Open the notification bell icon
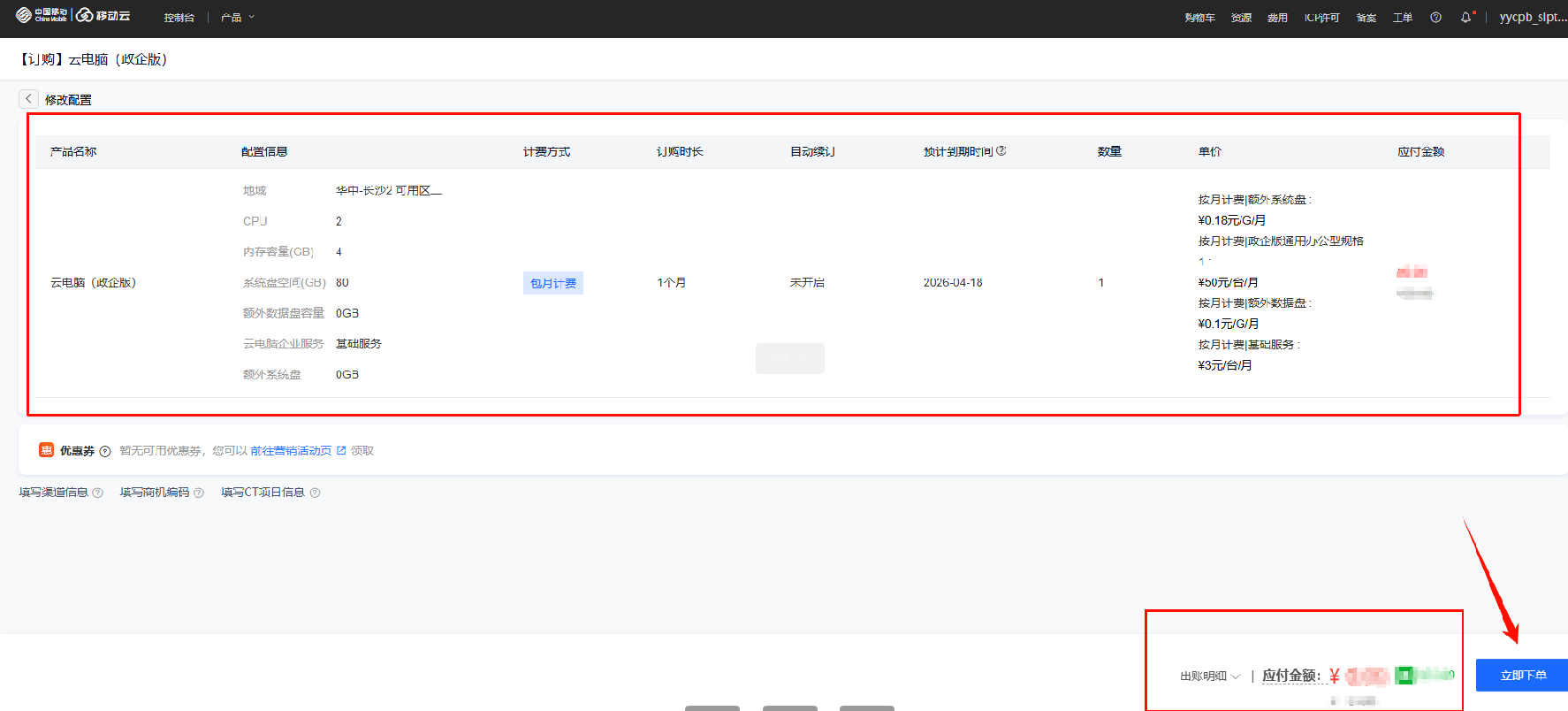Viewport: 1568px width, 711px height. pos(1465,17)
